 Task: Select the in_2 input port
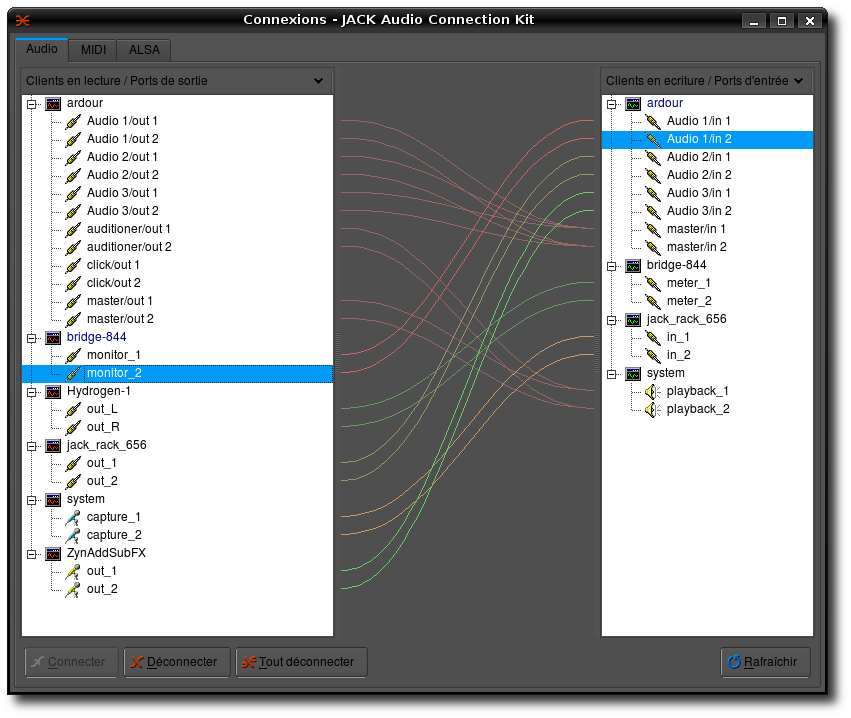[678, 355]
